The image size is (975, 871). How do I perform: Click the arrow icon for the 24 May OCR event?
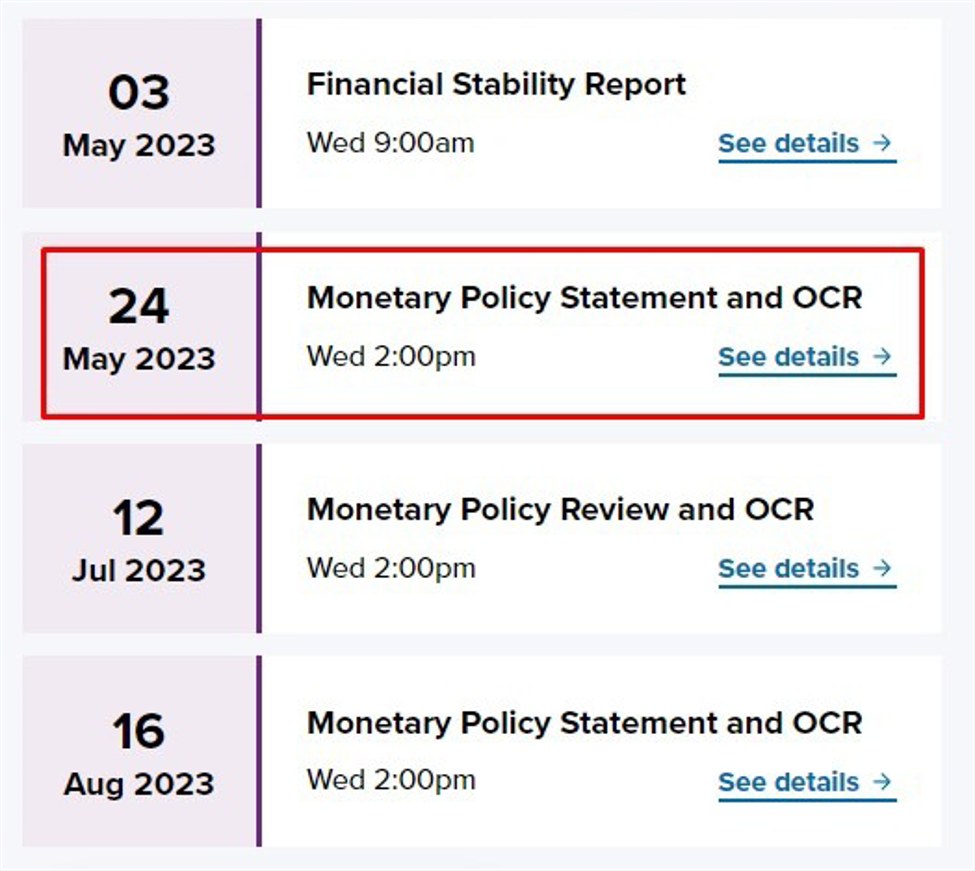880,357
